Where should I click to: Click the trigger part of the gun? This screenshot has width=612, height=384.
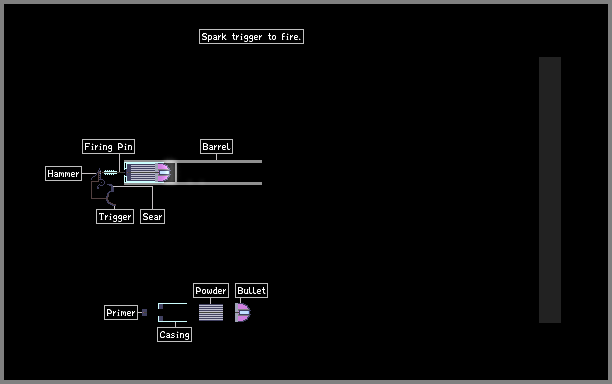click(x=110, y=196)
